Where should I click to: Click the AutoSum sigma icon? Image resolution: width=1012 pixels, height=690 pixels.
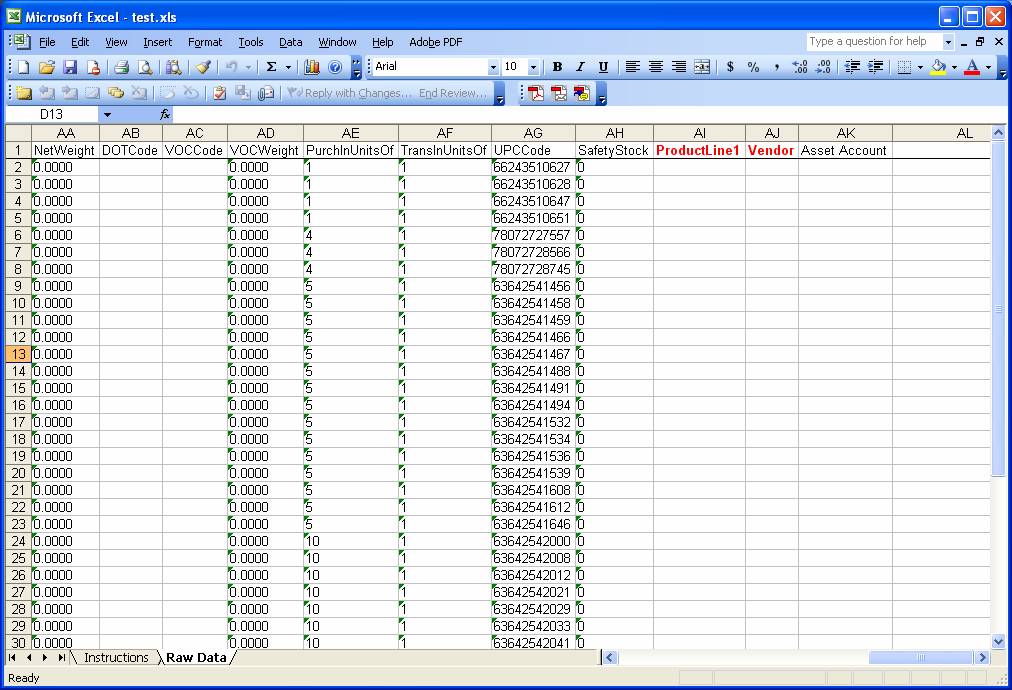271,67
